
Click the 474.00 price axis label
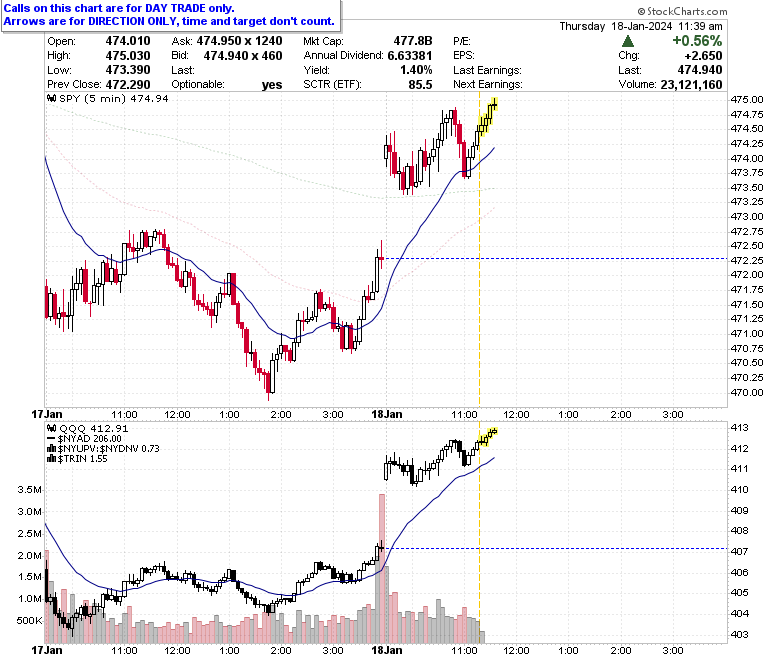pyautogui.click(x=747, y=159)
